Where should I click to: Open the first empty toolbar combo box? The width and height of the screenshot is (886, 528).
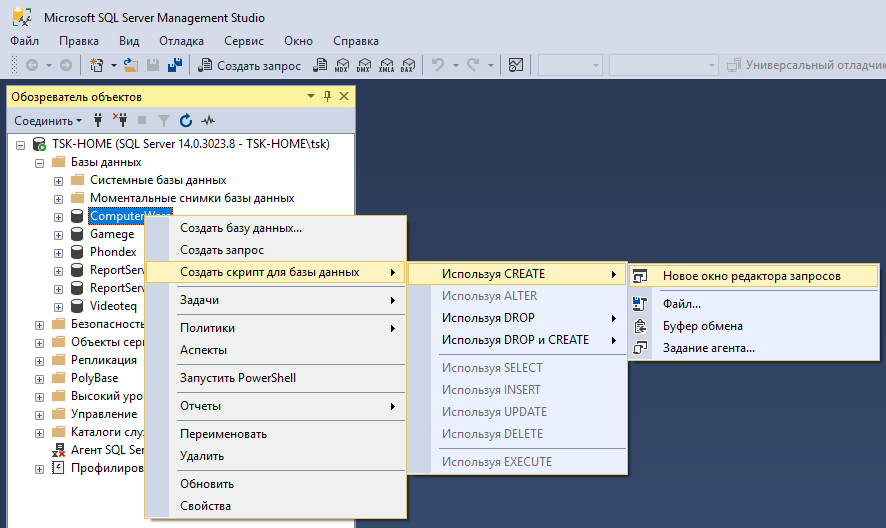pos(570,66)
